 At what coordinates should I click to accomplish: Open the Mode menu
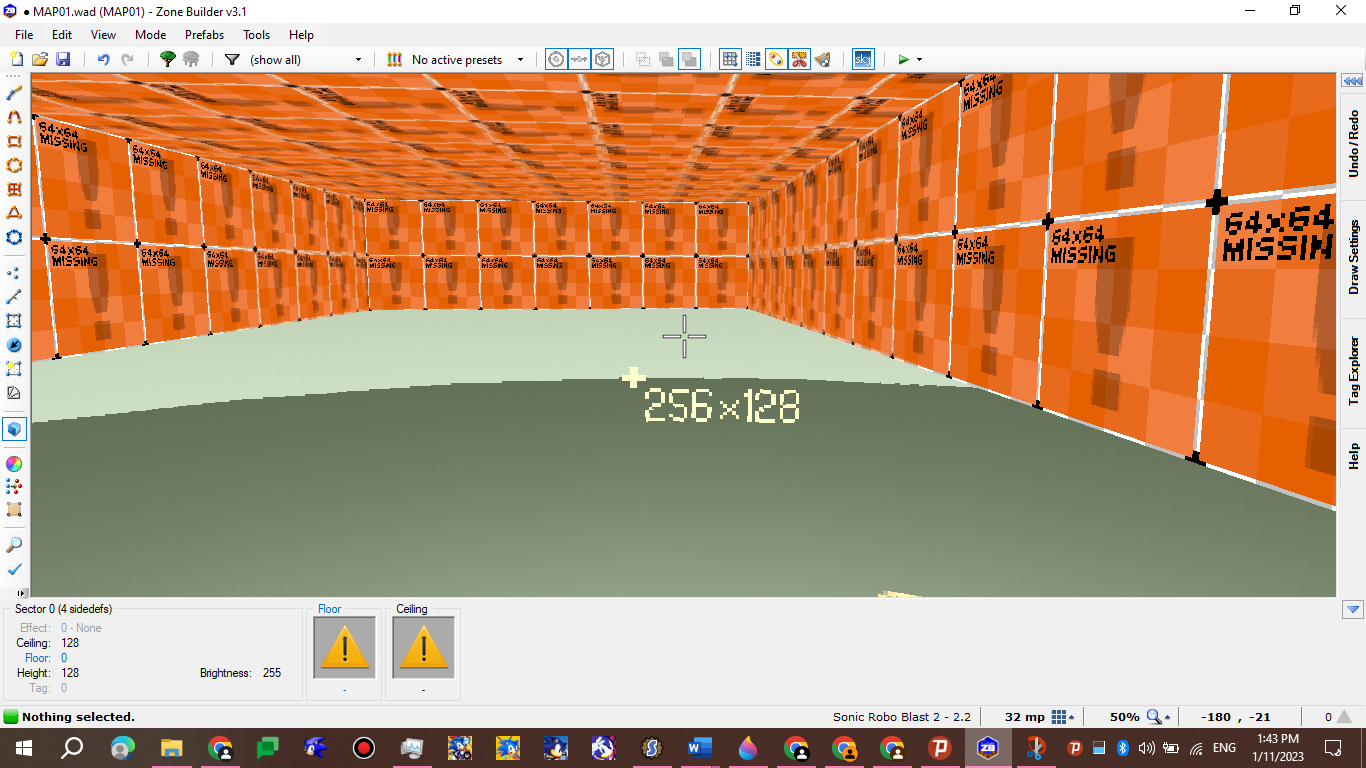click(x=150, y=34)
